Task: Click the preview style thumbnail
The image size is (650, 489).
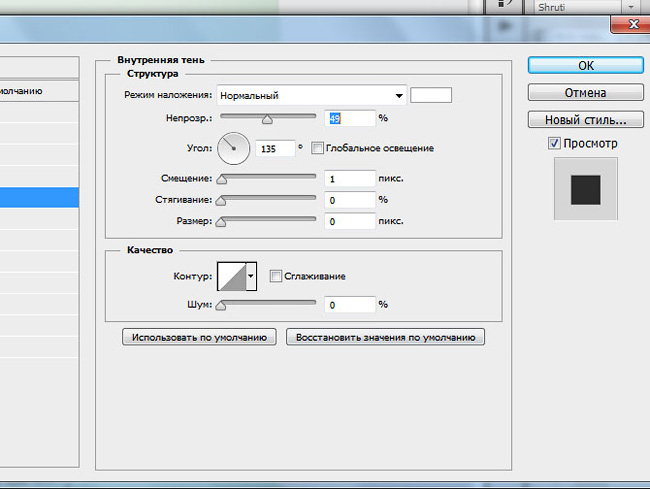Action: tap(585, 189)
